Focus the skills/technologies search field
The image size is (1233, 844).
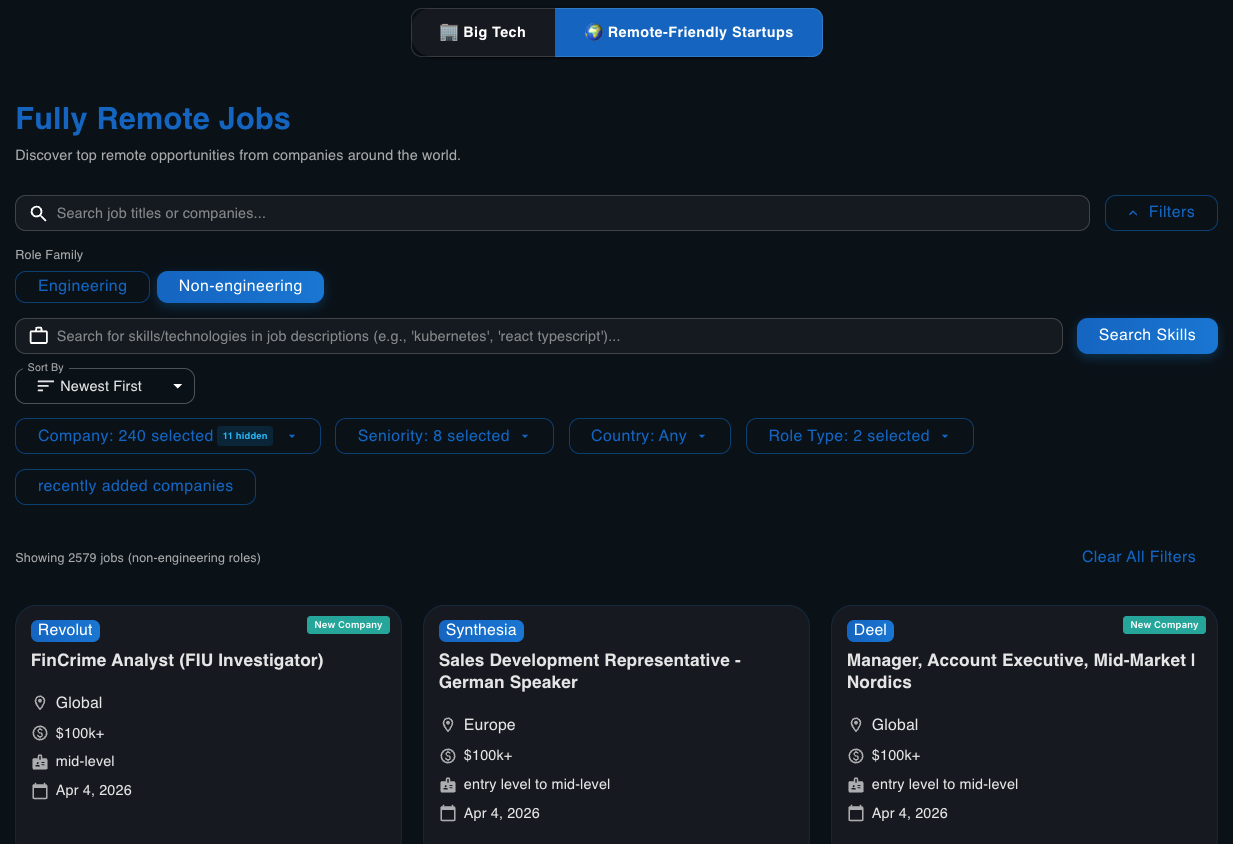point(539,336)
